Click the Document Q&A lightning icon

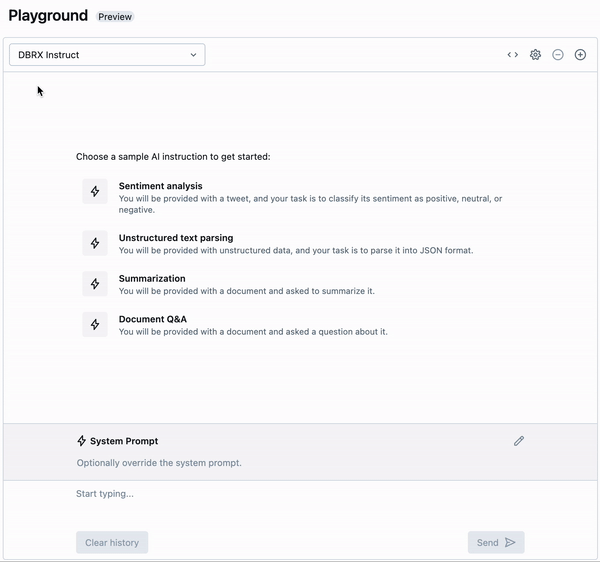(x=95, y=324)
